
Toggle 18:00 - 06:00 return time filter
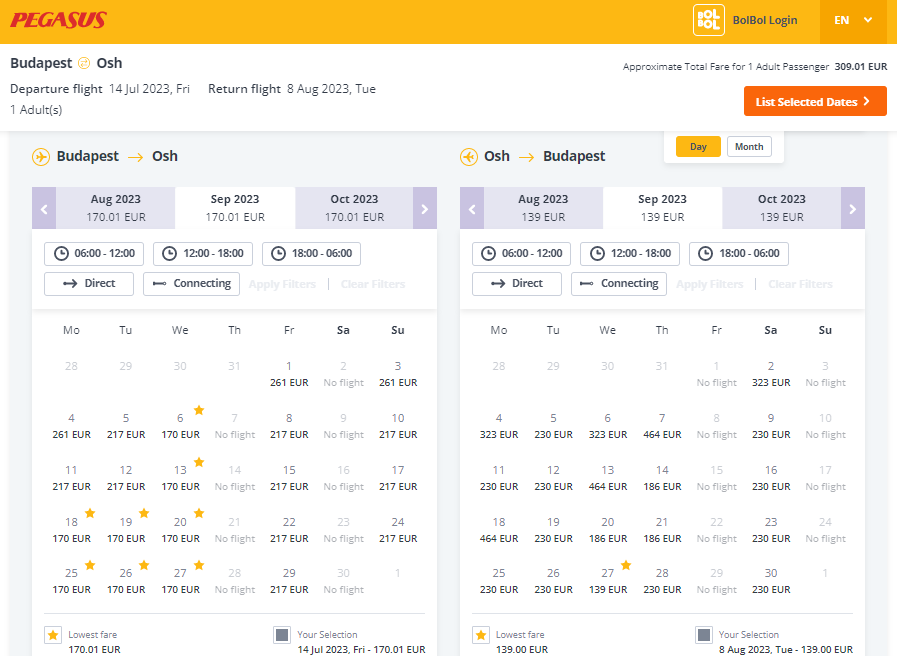(739, 253)
